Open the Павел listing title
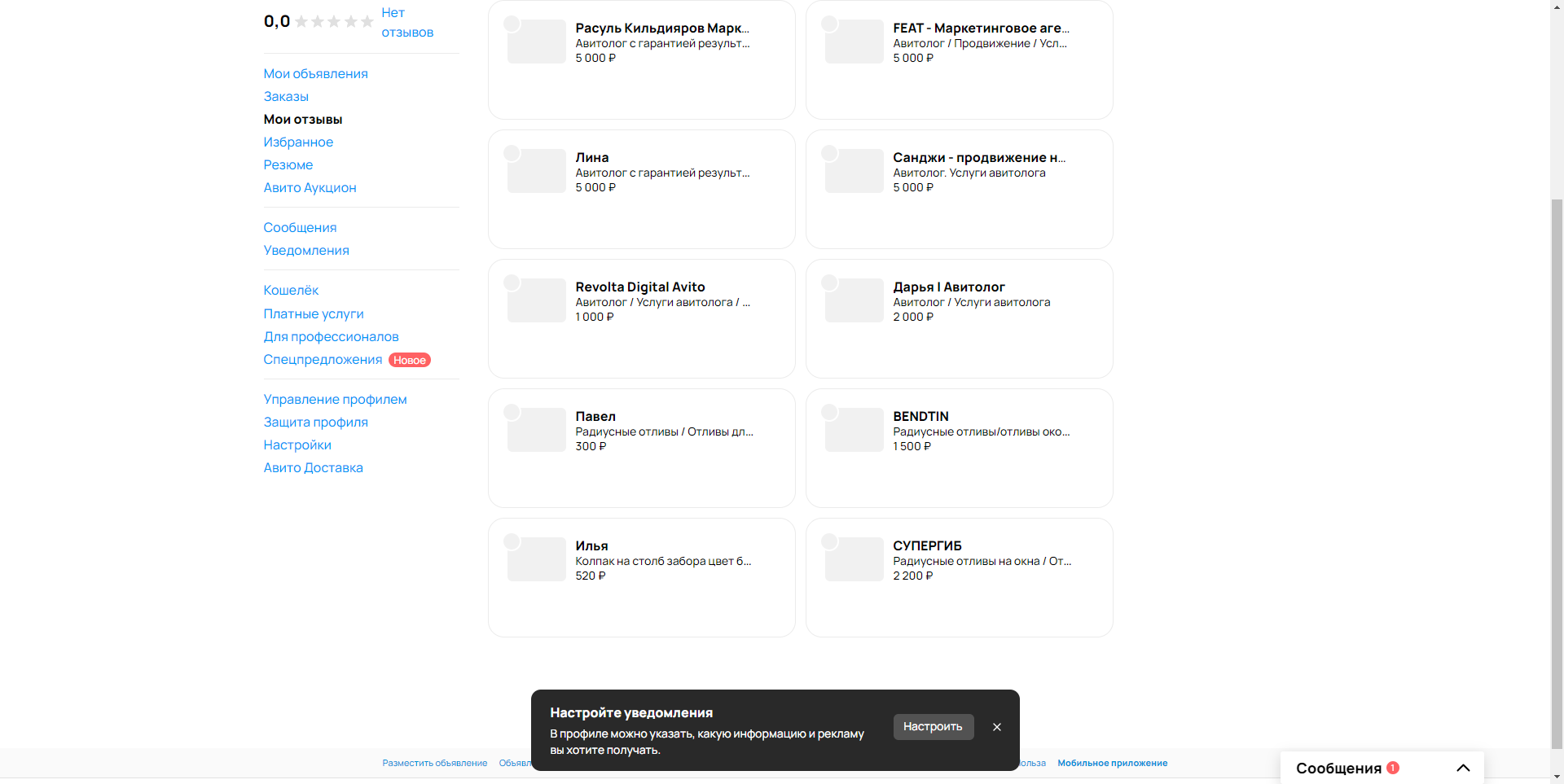Screen dimensions: 1564x784 pyautogui.click(x=595, y=416)
